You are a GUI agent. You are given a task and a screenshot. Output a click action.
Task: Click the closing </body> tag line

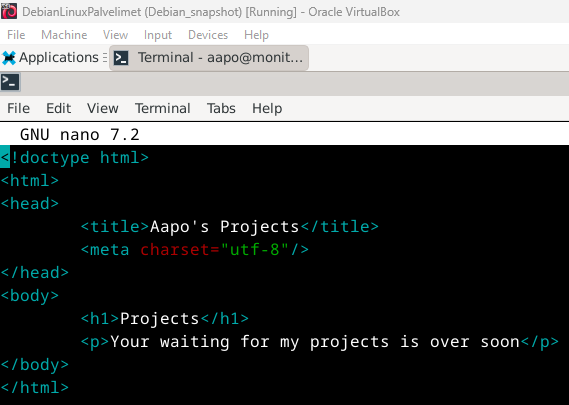coord(35,365)
